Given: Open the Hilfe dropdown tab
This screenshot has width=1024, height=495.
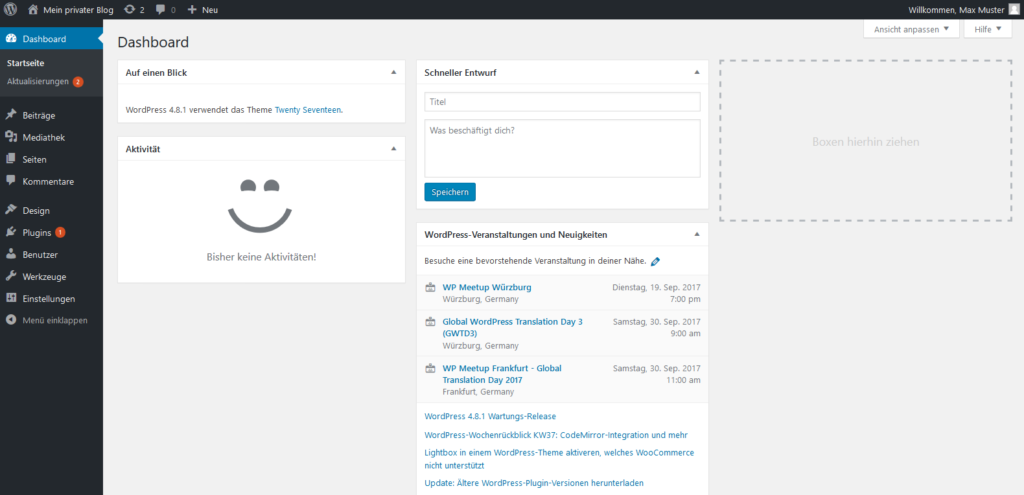Looking at the screenshot, I should pyautogui.click(x=987, y=29).
